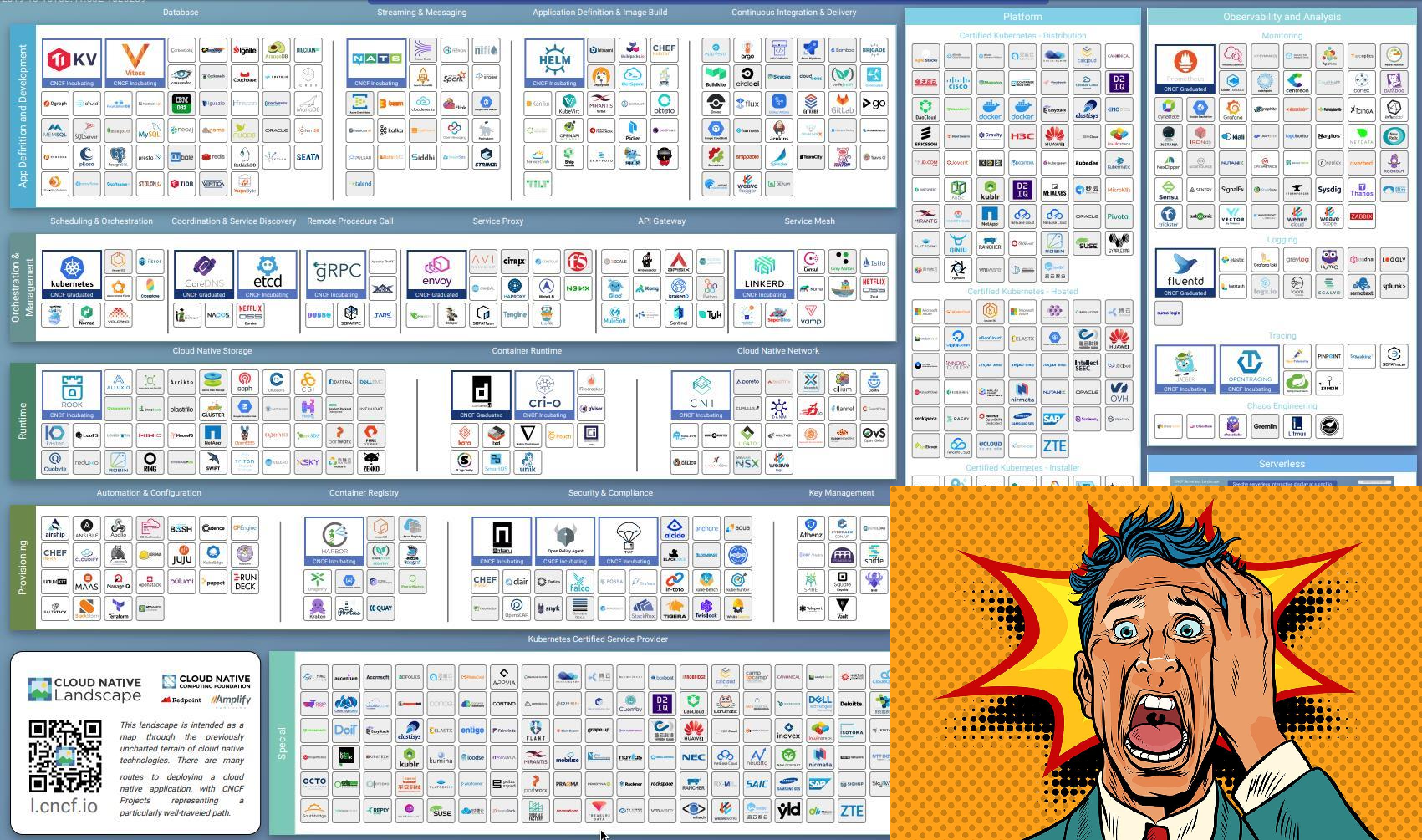Open the Istio service mesh logo

[x=874, y=262]
